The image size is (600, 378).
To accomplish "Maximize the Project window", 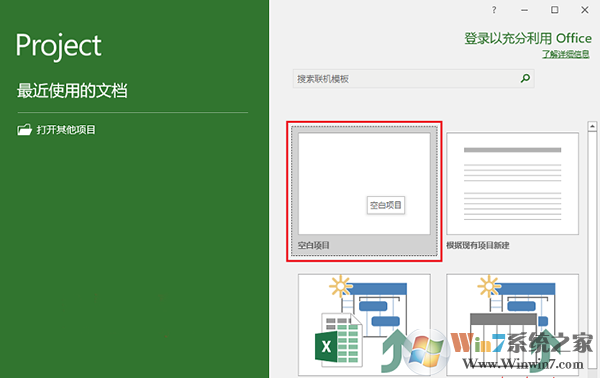I will point(554,10).
